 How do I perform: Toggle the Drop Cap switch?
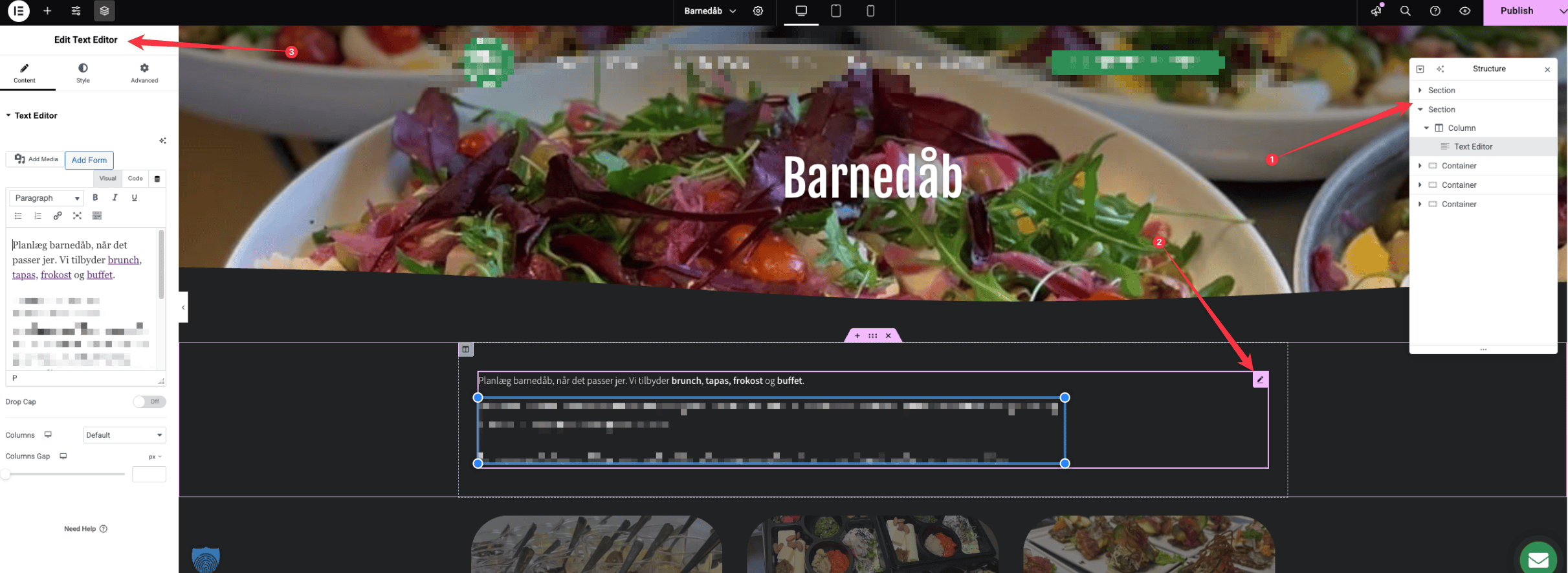[149, 401]
